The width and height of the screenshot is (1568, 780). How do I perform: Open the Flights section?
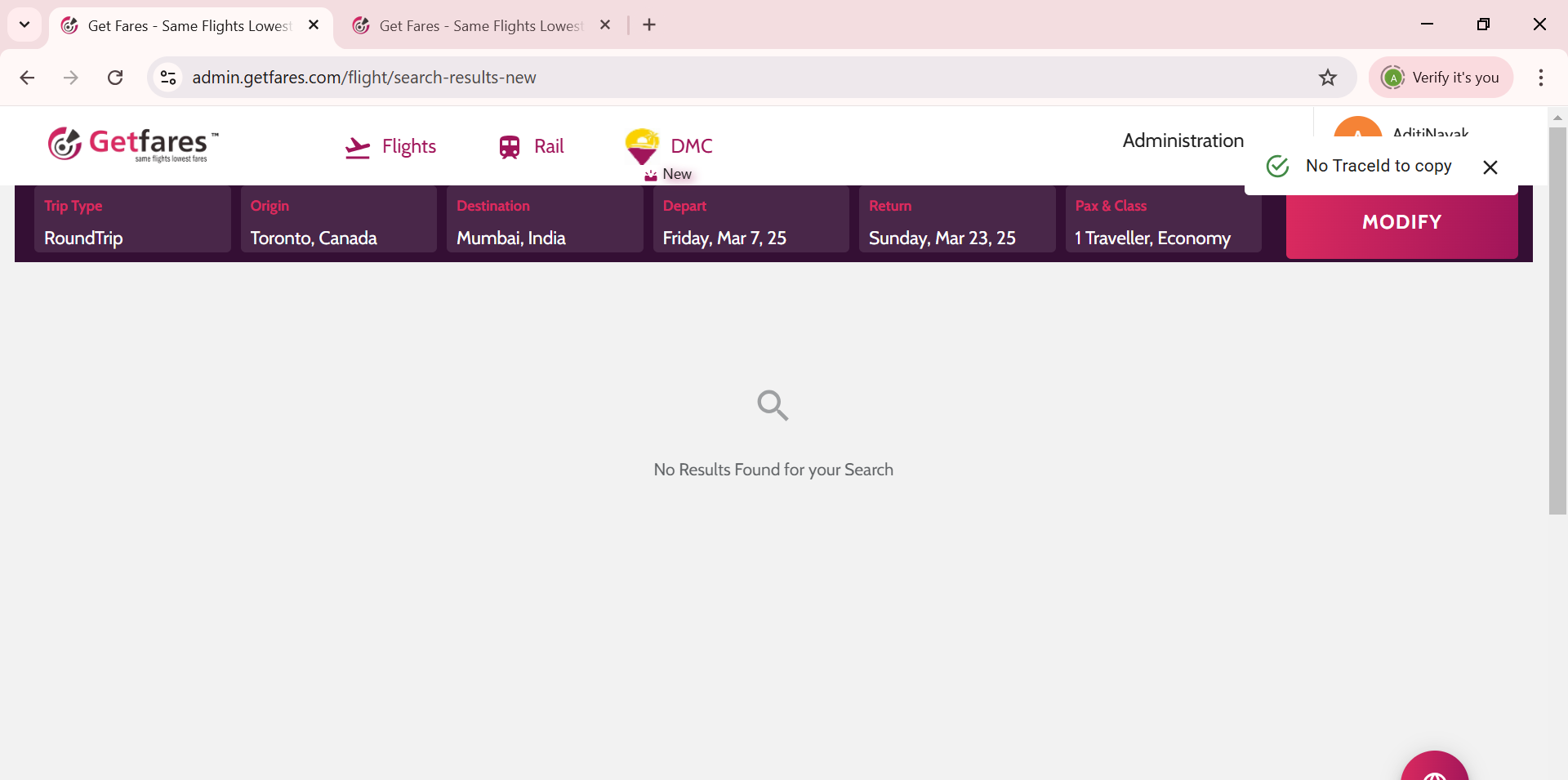tap(390, 147)
